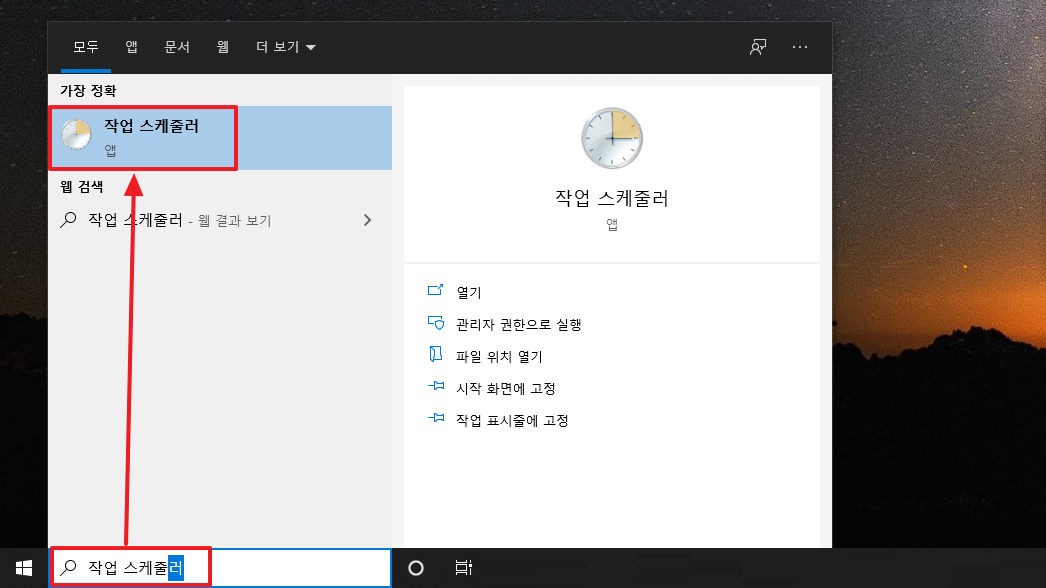Open Cortana from the taskbar circle icon
The height and width of the screenshot is (588, 1046).
tap(415, 567)
